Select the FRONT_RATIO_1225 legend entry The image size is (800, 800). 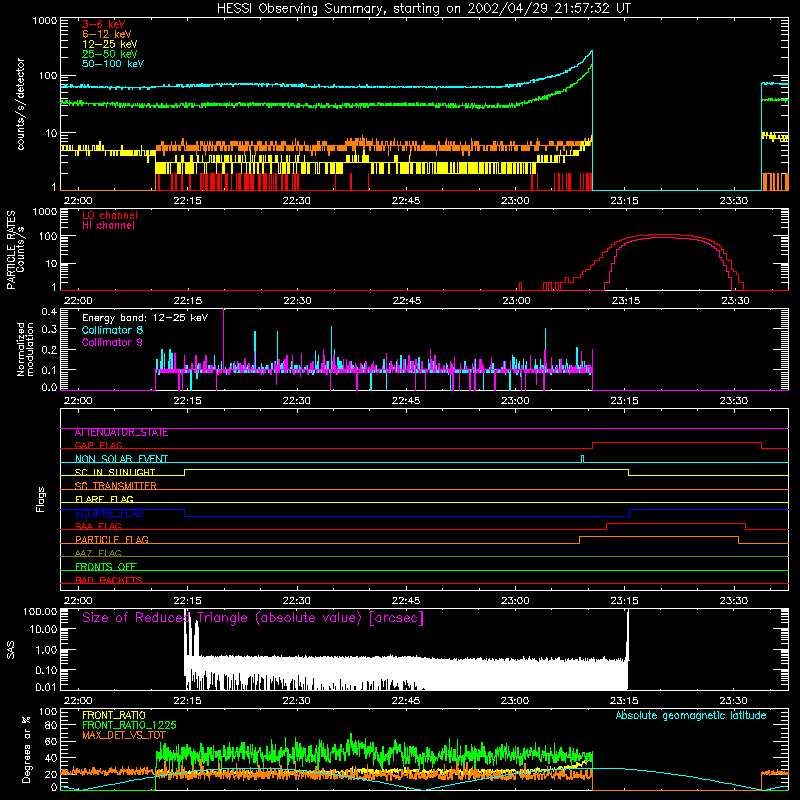tap(129, 725)
